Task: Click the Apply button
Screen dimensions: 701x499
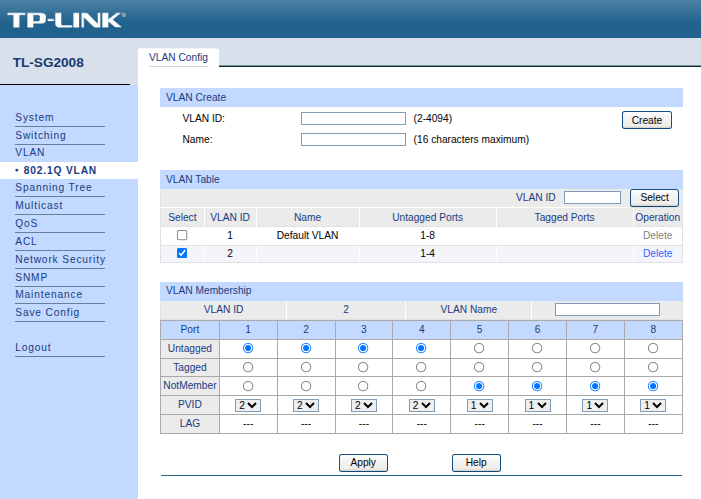Action: pyautogui.click(x=363, y=462)
